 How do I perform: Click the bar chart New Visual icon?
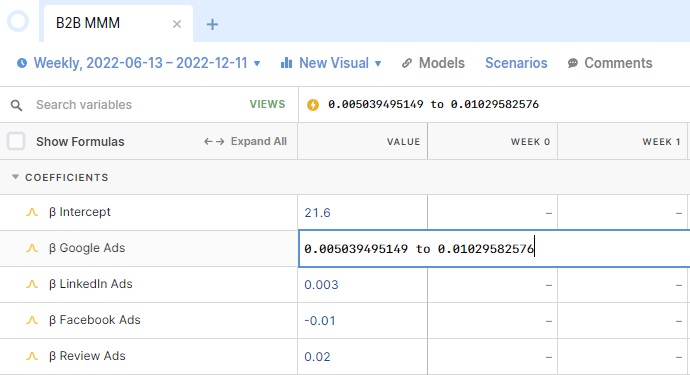pyautogui.click(x=286, y=63)
